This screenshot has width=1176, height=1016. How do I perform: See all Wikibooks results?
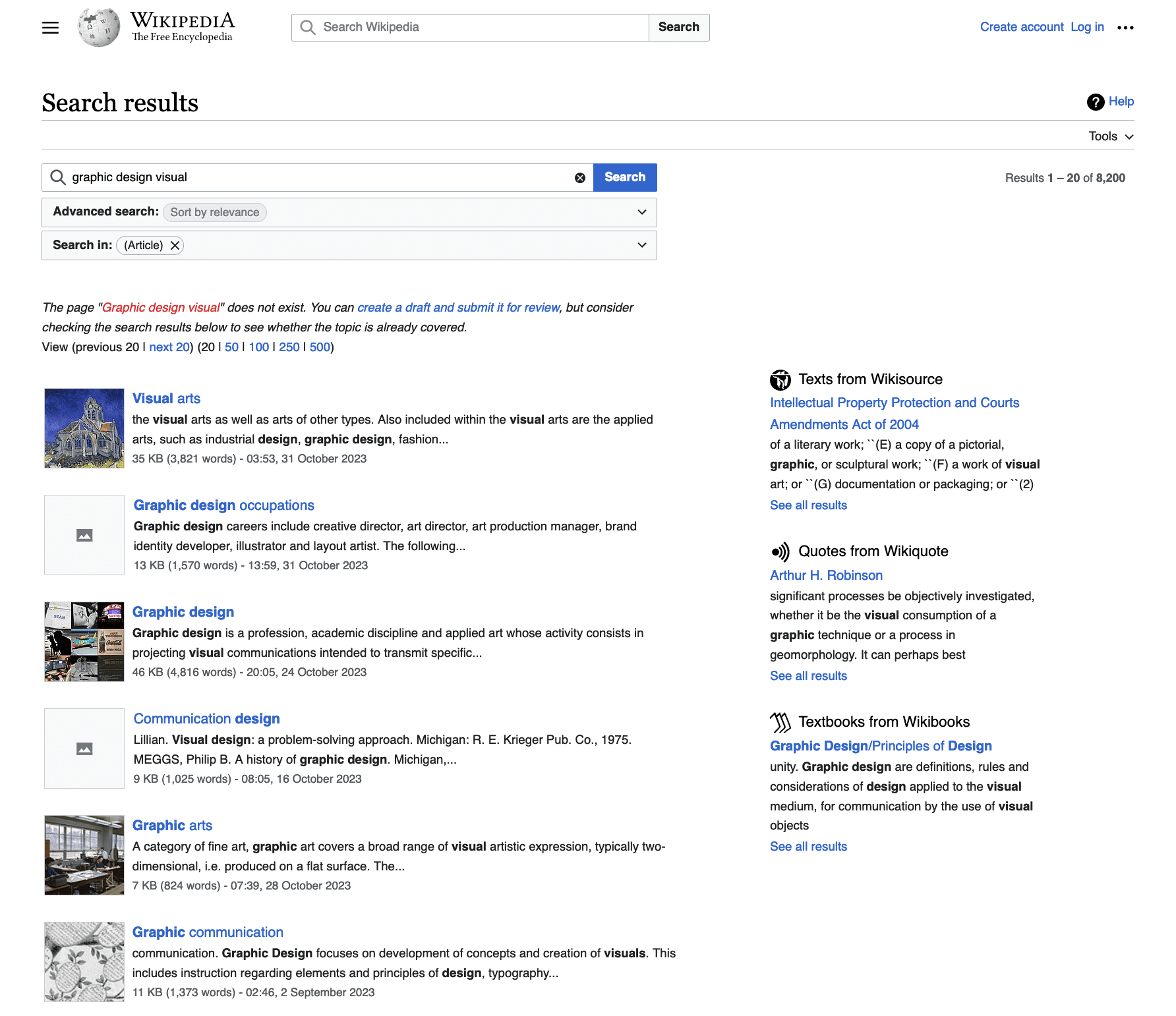(x=809, y=847)
